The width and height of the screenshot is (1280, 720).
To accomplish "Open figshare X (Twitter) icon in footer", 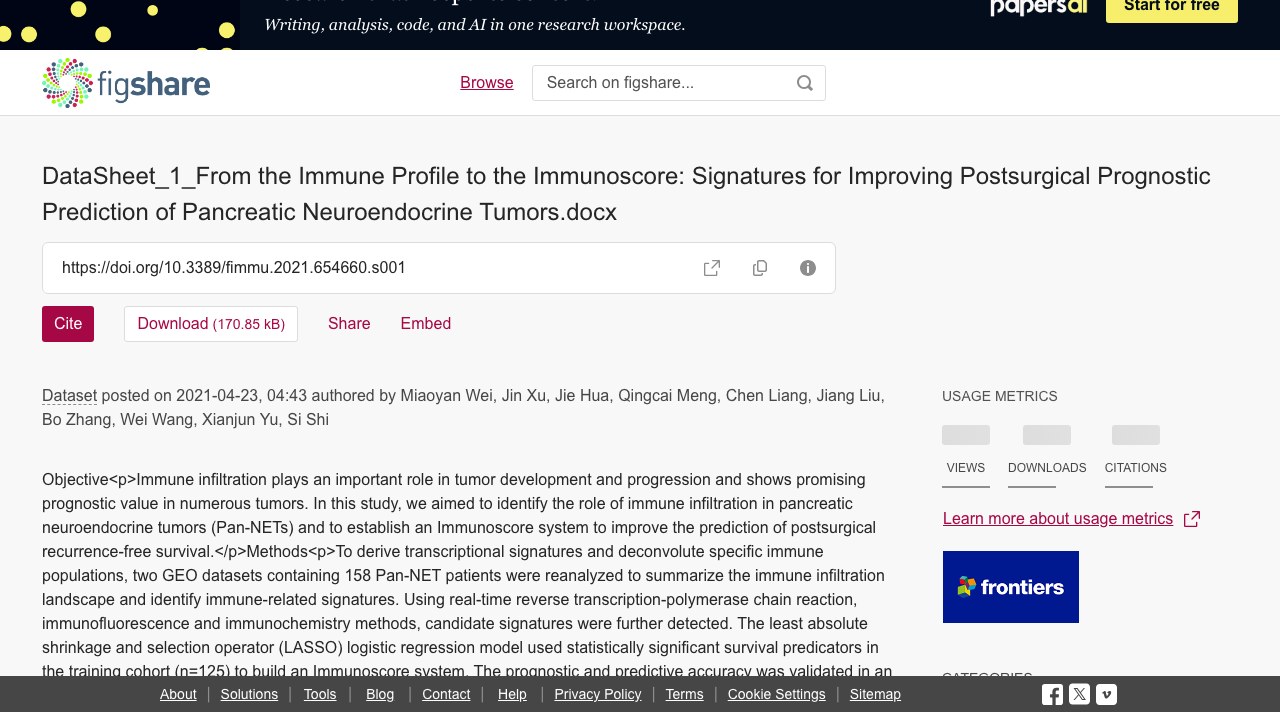I will [1079, 694].
